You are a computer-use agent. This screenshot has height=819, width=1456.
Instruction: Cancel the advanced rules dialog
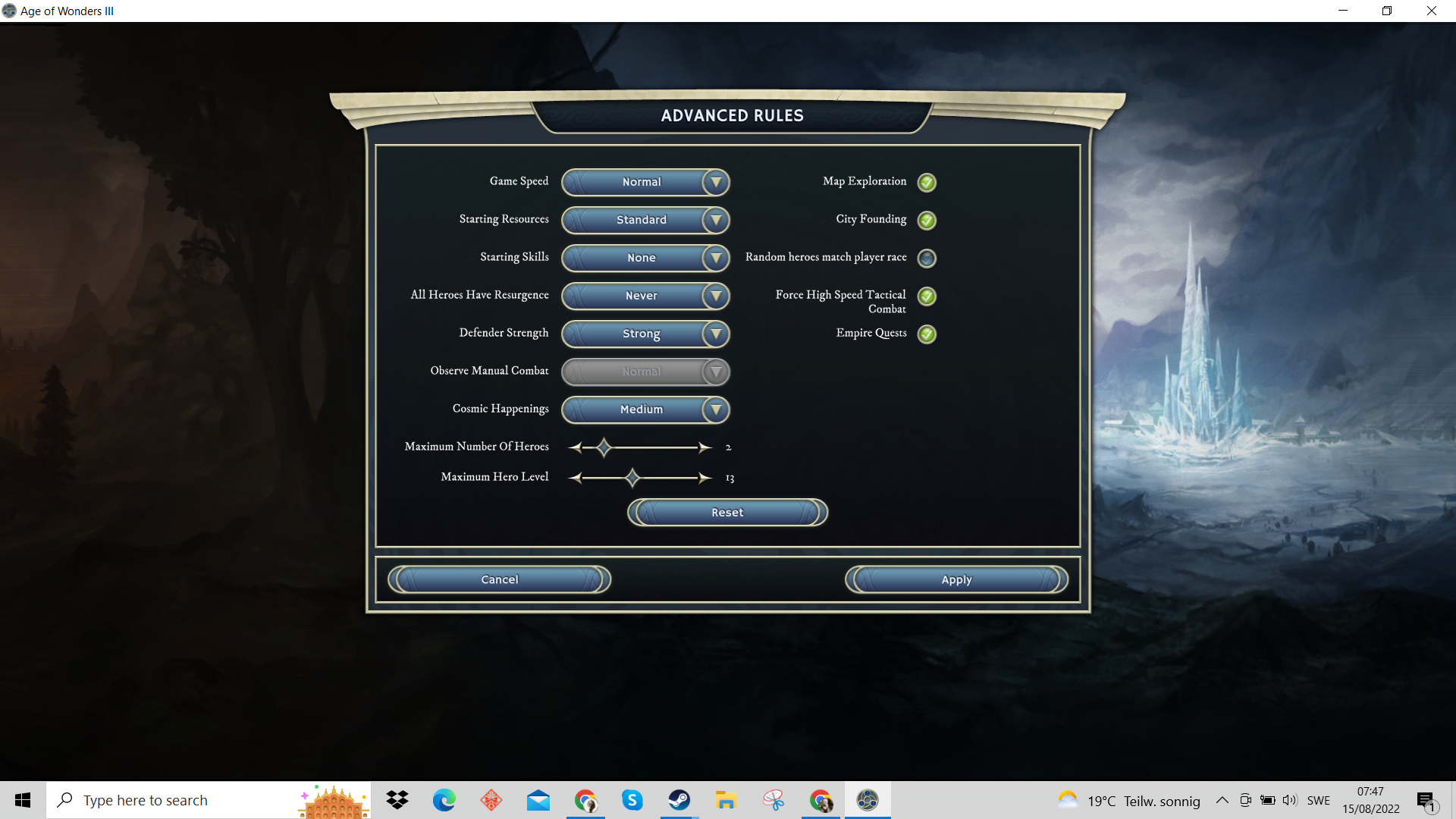click(500, 579)
